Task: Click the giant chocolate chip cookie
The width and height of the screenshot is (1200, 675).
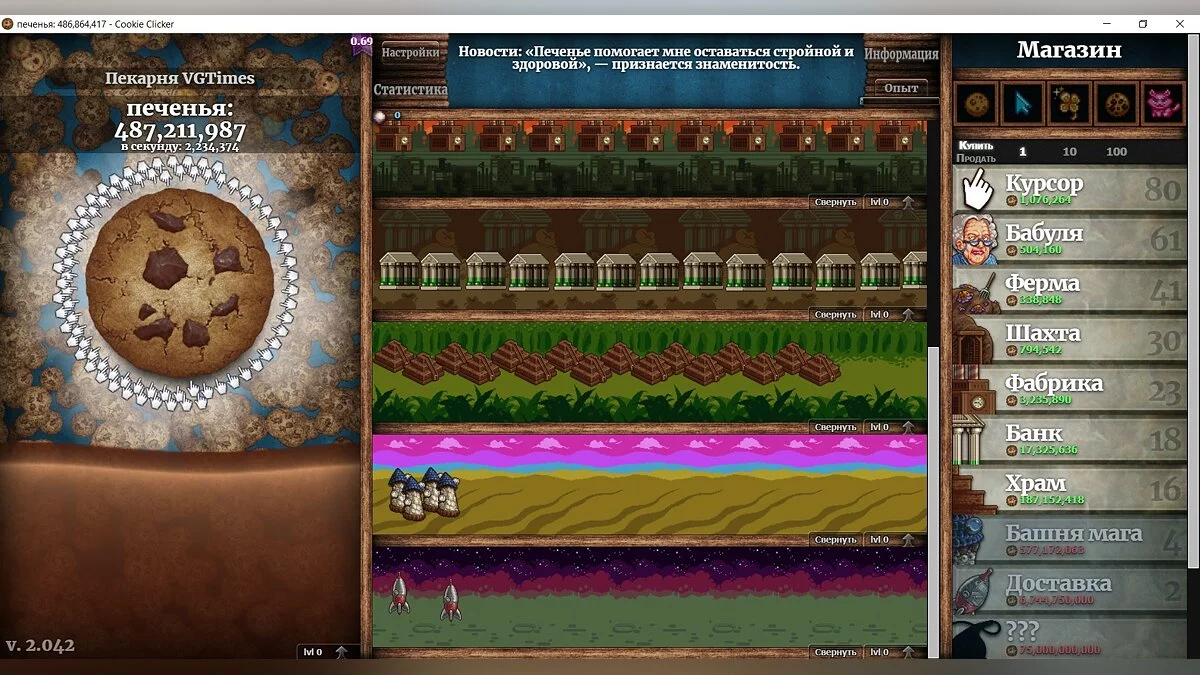Action: click(180, 283)
